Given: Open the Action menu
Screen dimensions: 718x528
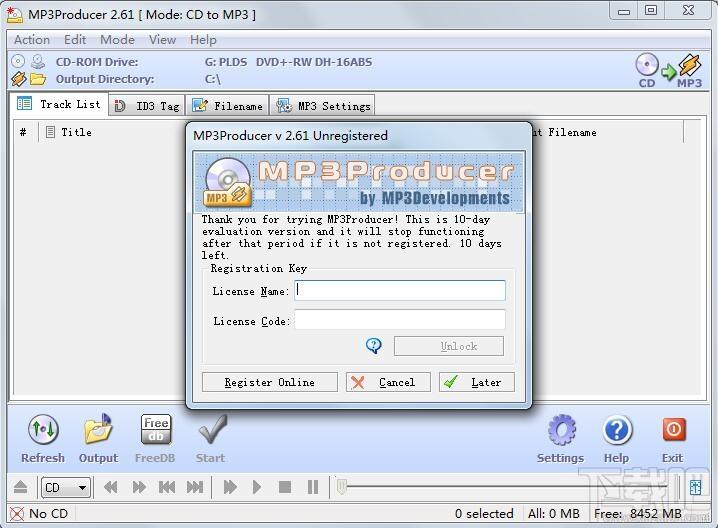Looking at the screenshot, I should (32, 40).
